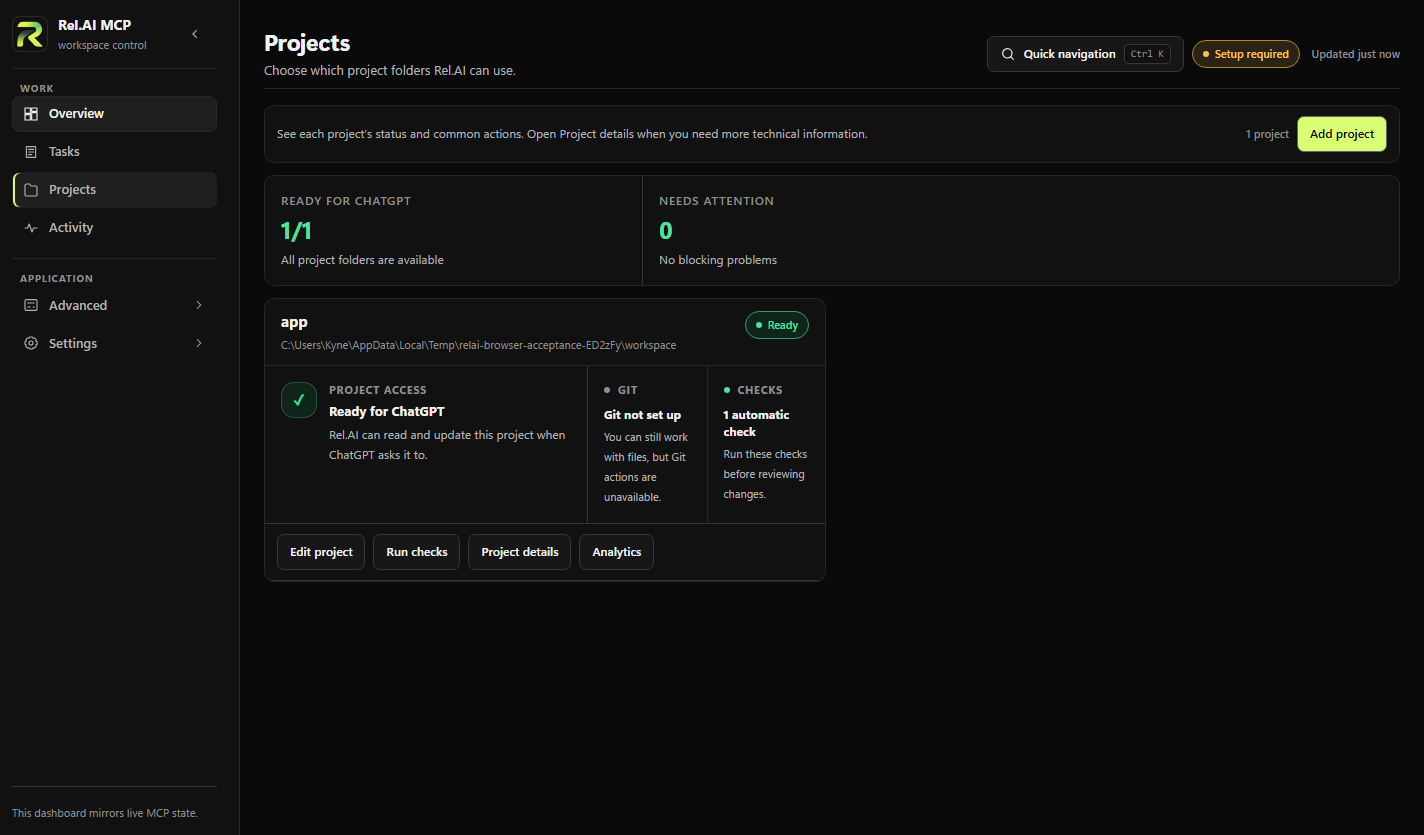Screen dimensions: 1424x835
Task: Click the "Git not set up" text
Action: pyautogui.click(x=642, y=415)
